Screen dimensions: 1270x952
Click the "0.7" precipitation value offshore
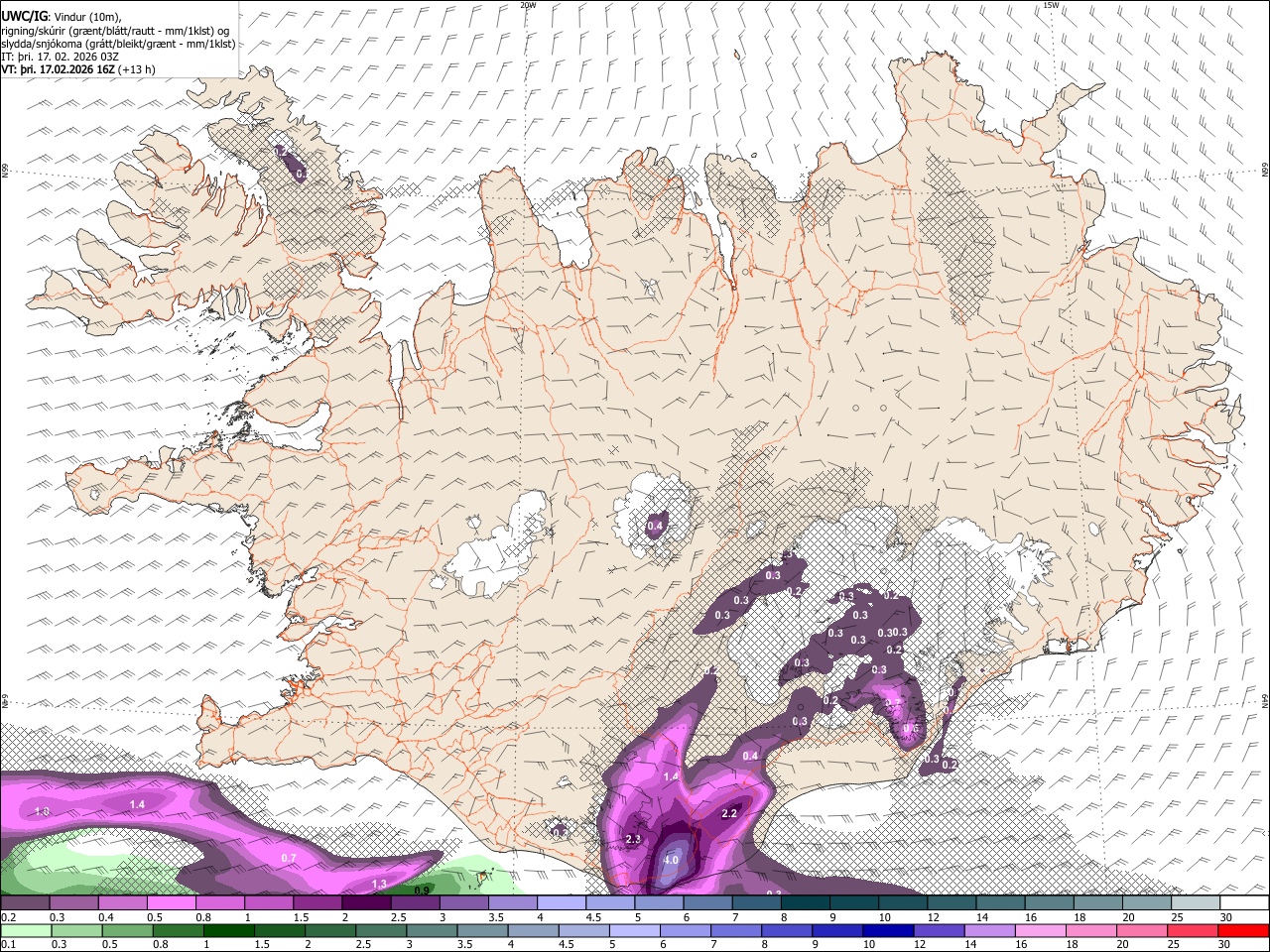[x=289, y=858]
